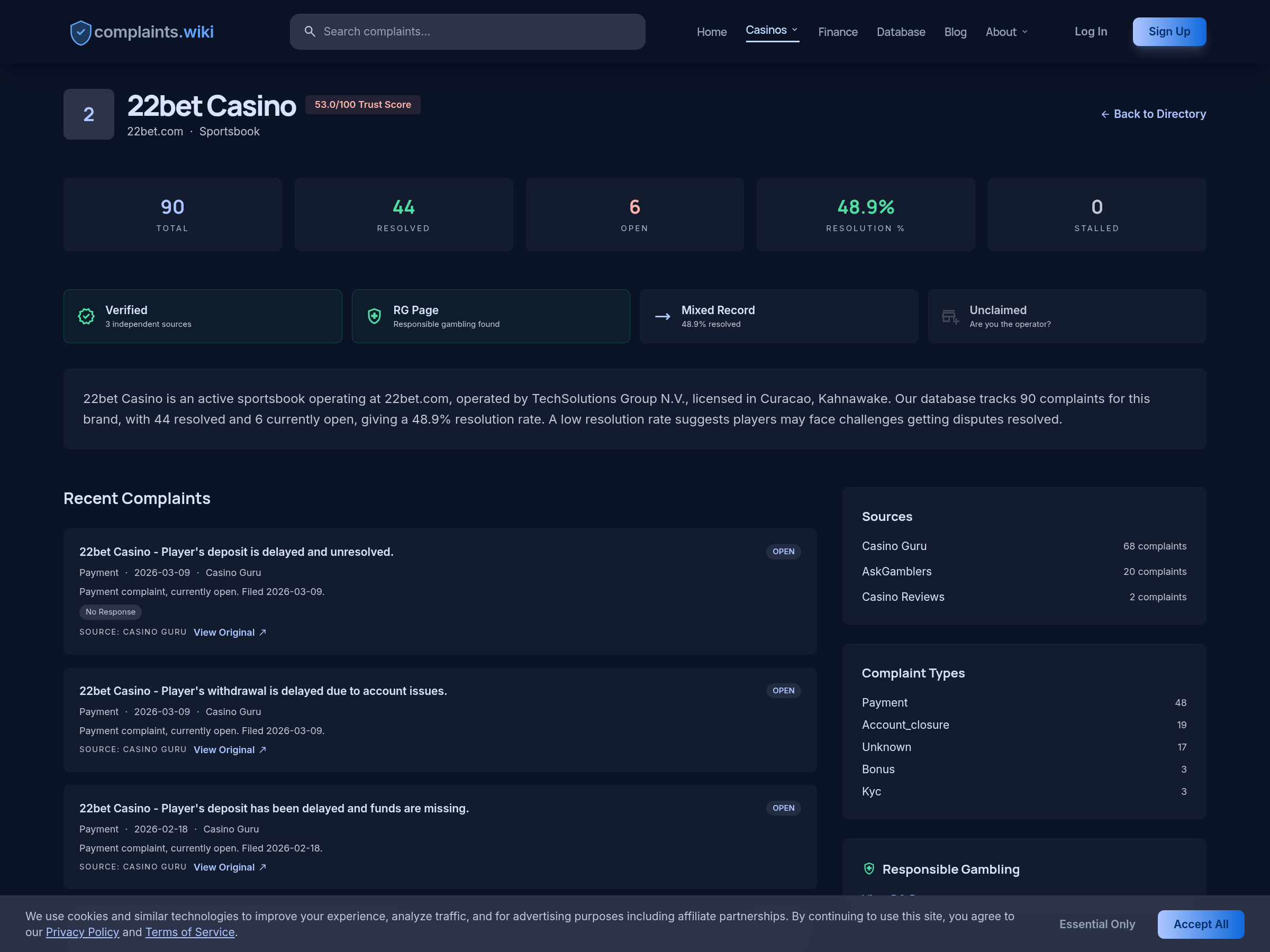The height and width of the screenshot is (952, 1270).
Task: Click Casino Guru in Sources list
Action: pos(894,546)
